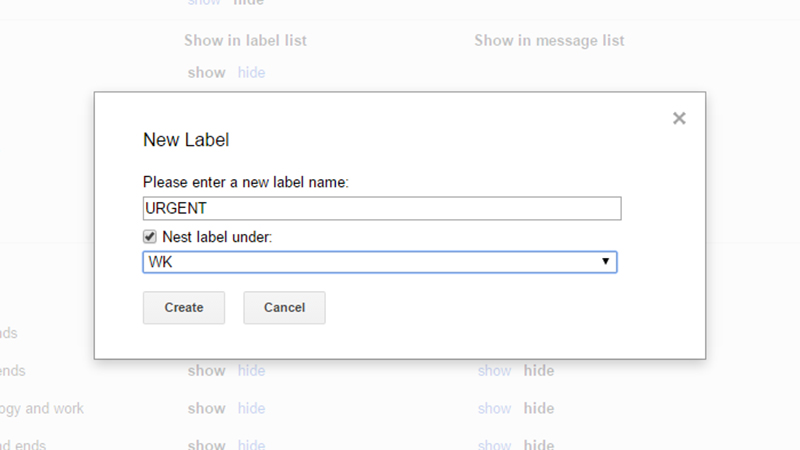The image size is (800, 450).
Task: Click label-list show in row just above 'ogy and work'
Action: (x=207, y=370)
